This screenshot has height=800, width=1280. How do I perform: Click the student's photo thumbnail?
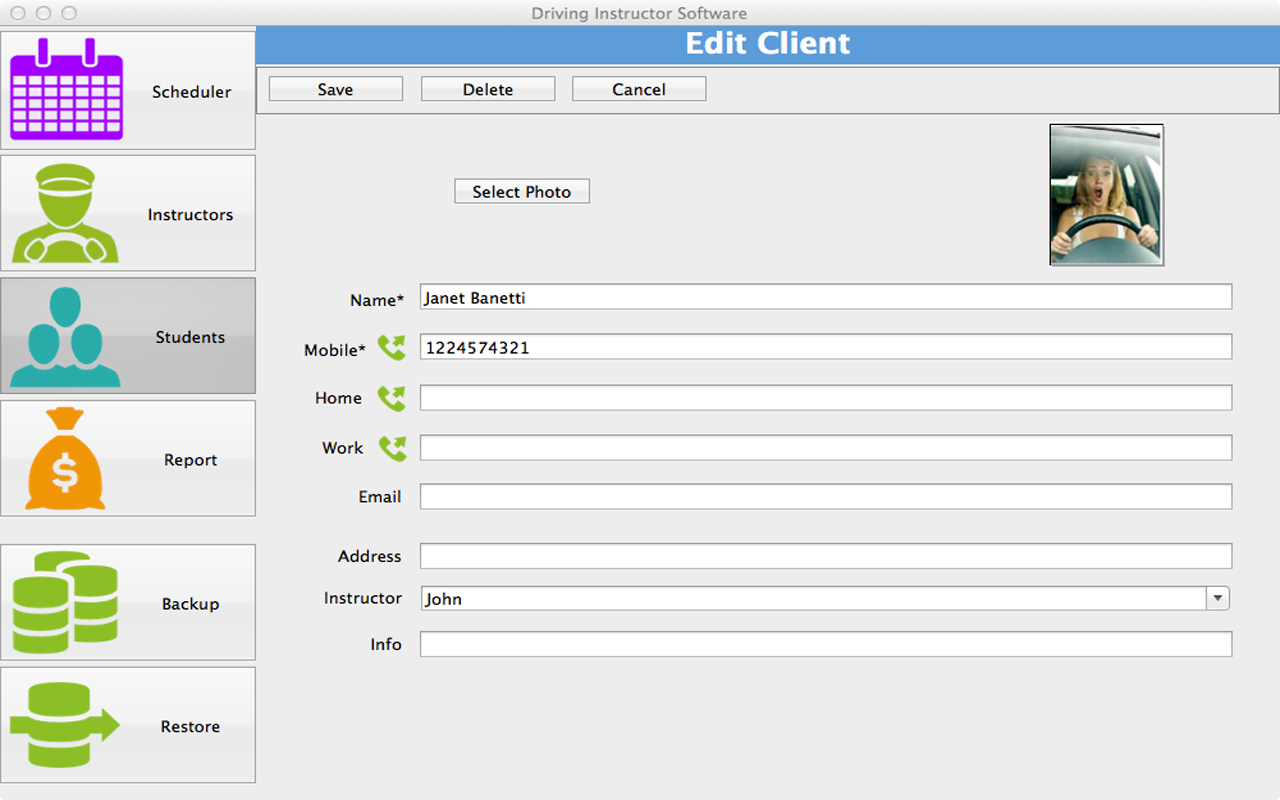[x=1106, y=195]
